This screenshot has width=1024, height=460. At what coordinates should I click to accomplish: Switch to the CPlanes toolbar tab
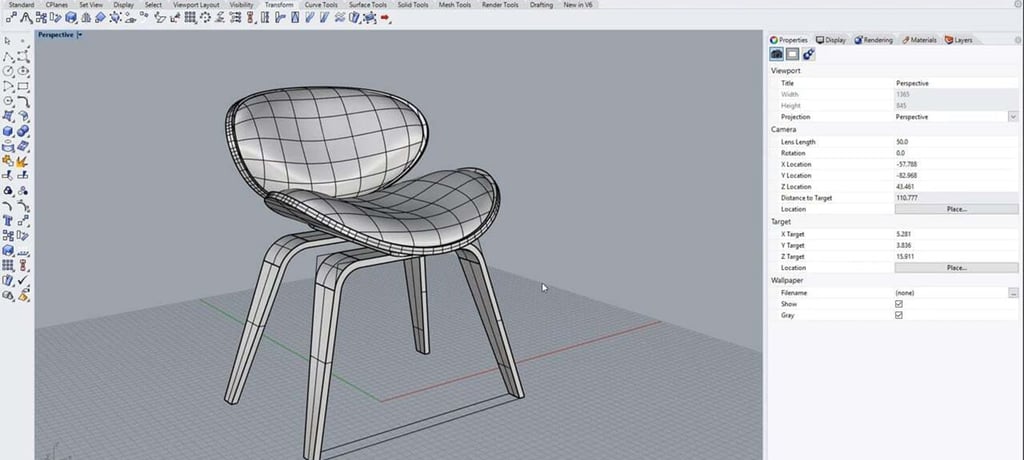(x=56, y=5)
